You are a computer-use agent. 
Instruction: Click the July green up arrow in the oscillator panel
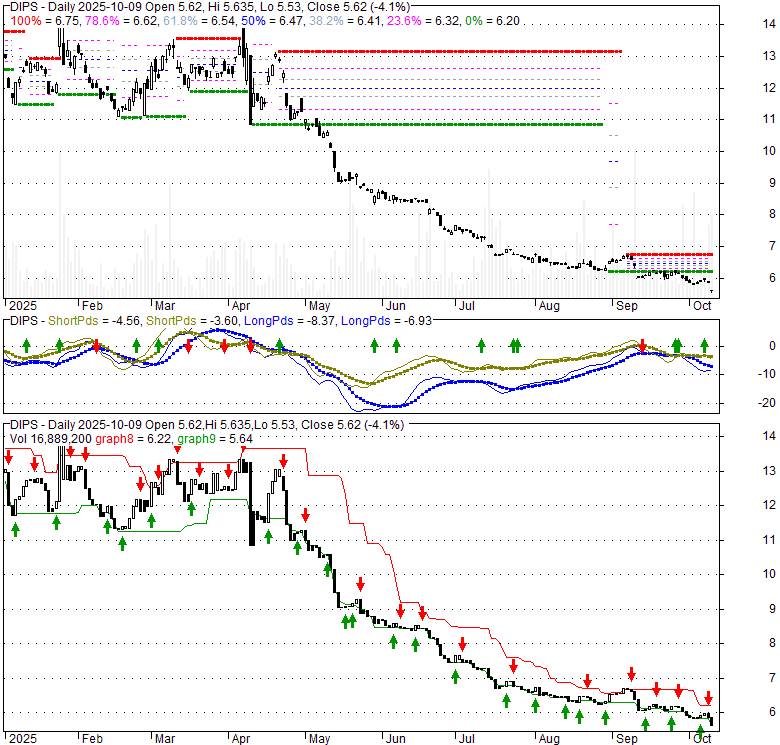[481, 345]
